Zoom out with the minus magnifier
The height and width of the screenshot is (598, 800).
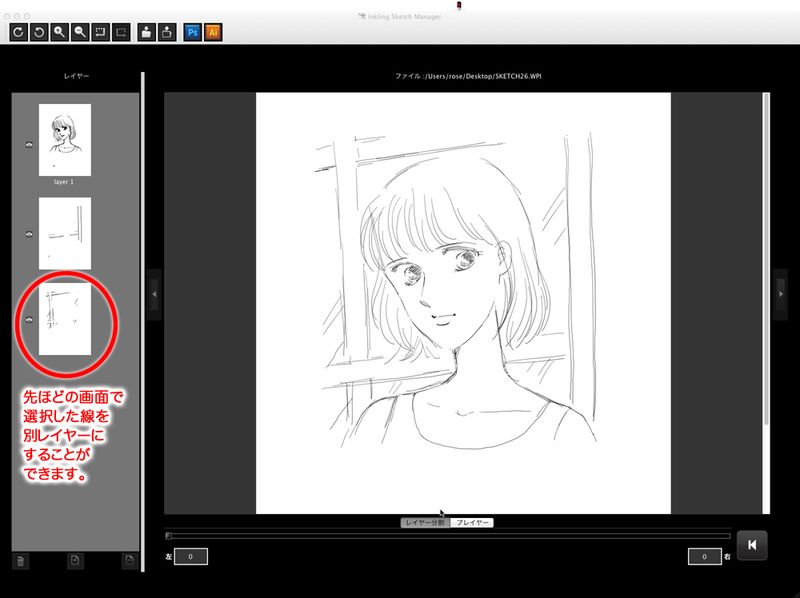[x=80, y=32]
